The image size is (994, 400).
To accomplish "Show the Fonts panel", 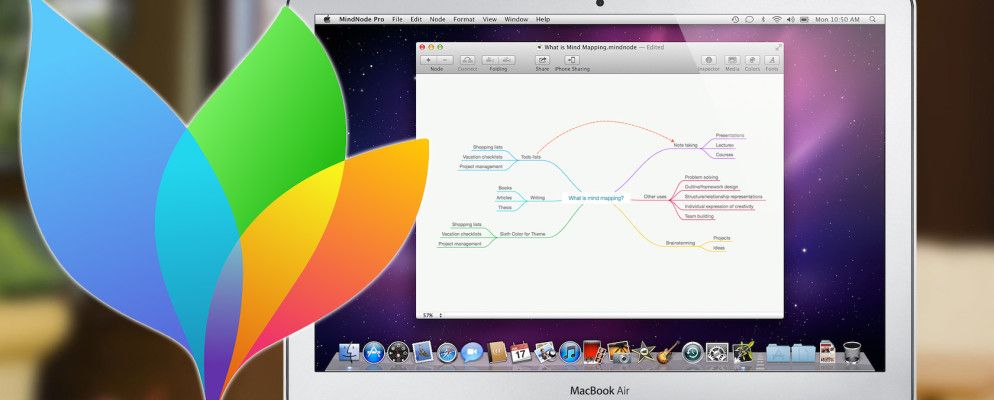I will click(772, 60).
